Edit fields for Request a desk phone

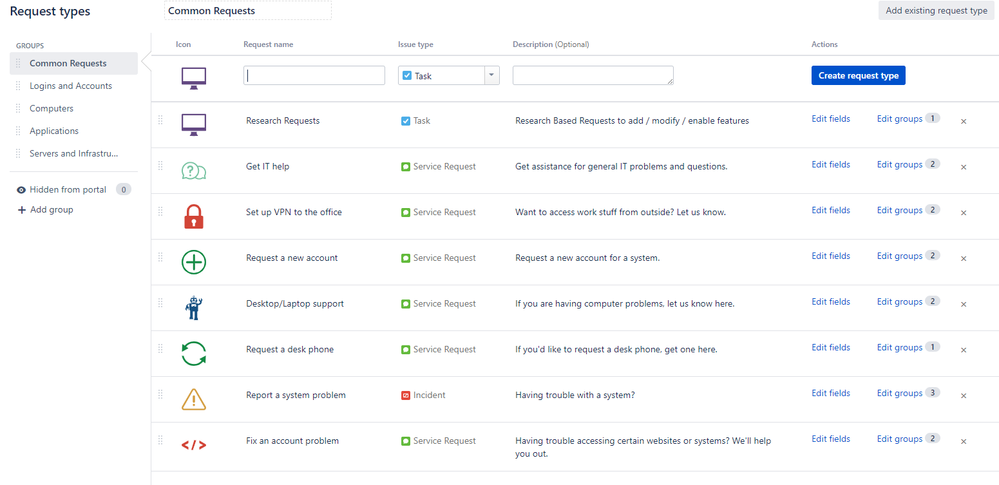pos(831,348)
